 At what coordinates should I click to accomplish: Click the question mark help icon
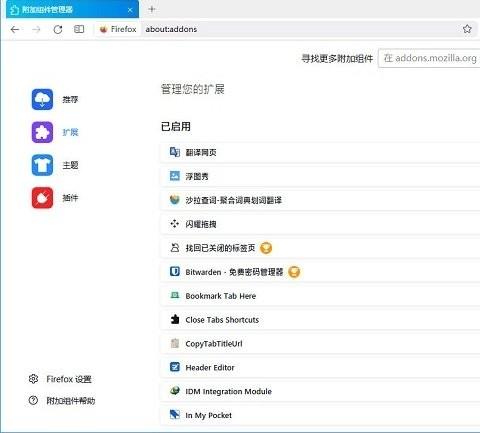pyautogui.click(x=33, y=400)
